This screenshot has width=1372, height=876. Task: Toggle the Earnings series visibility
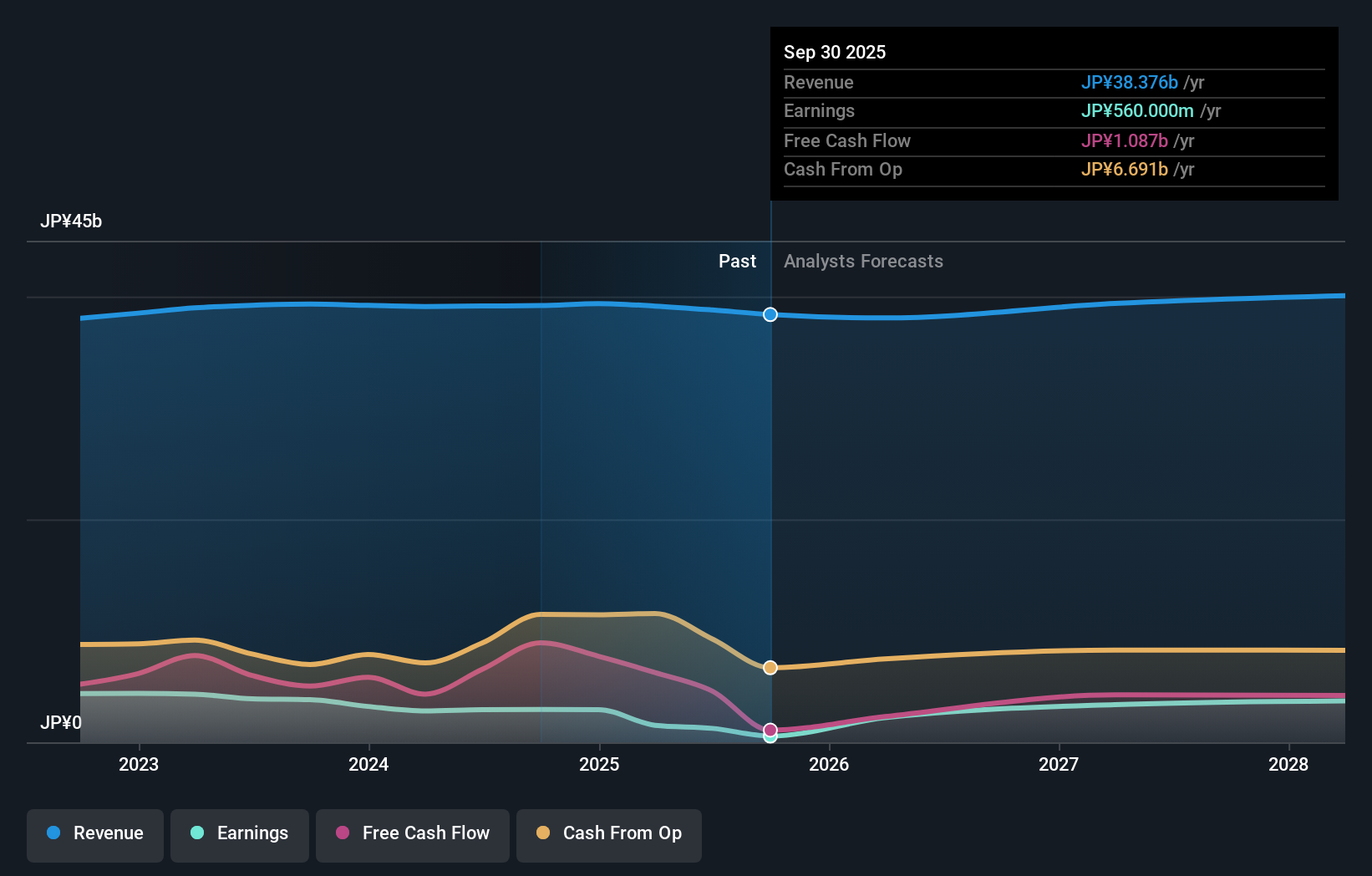pyautogui.click(x=239, y=833)
